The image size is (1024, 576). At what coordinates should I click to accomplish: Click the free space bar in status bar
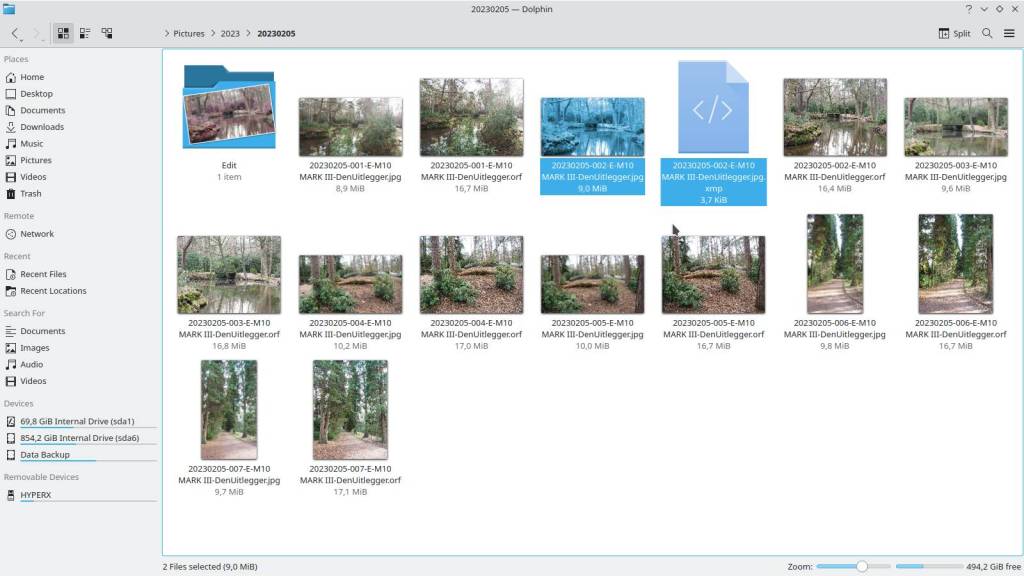tap(929, 566)
